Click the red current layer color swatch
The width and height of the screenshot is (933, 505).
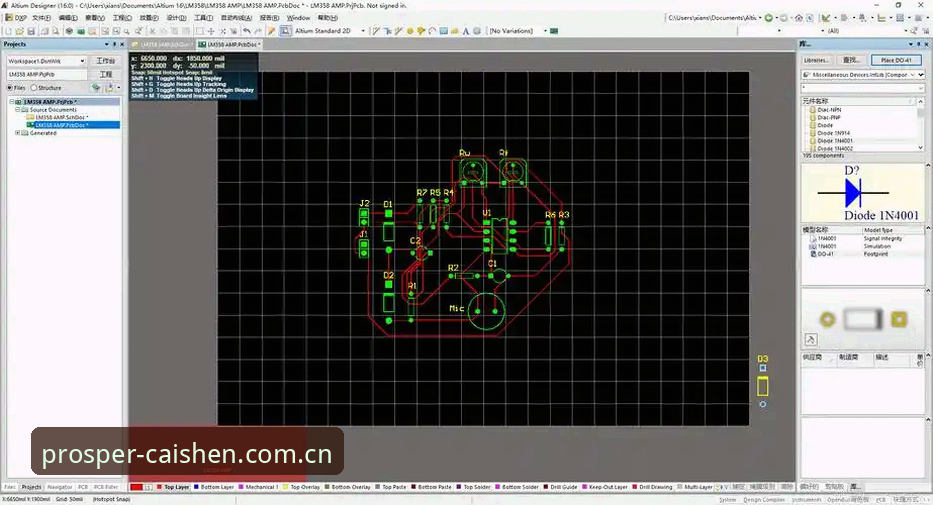click(x=137, y=487)
